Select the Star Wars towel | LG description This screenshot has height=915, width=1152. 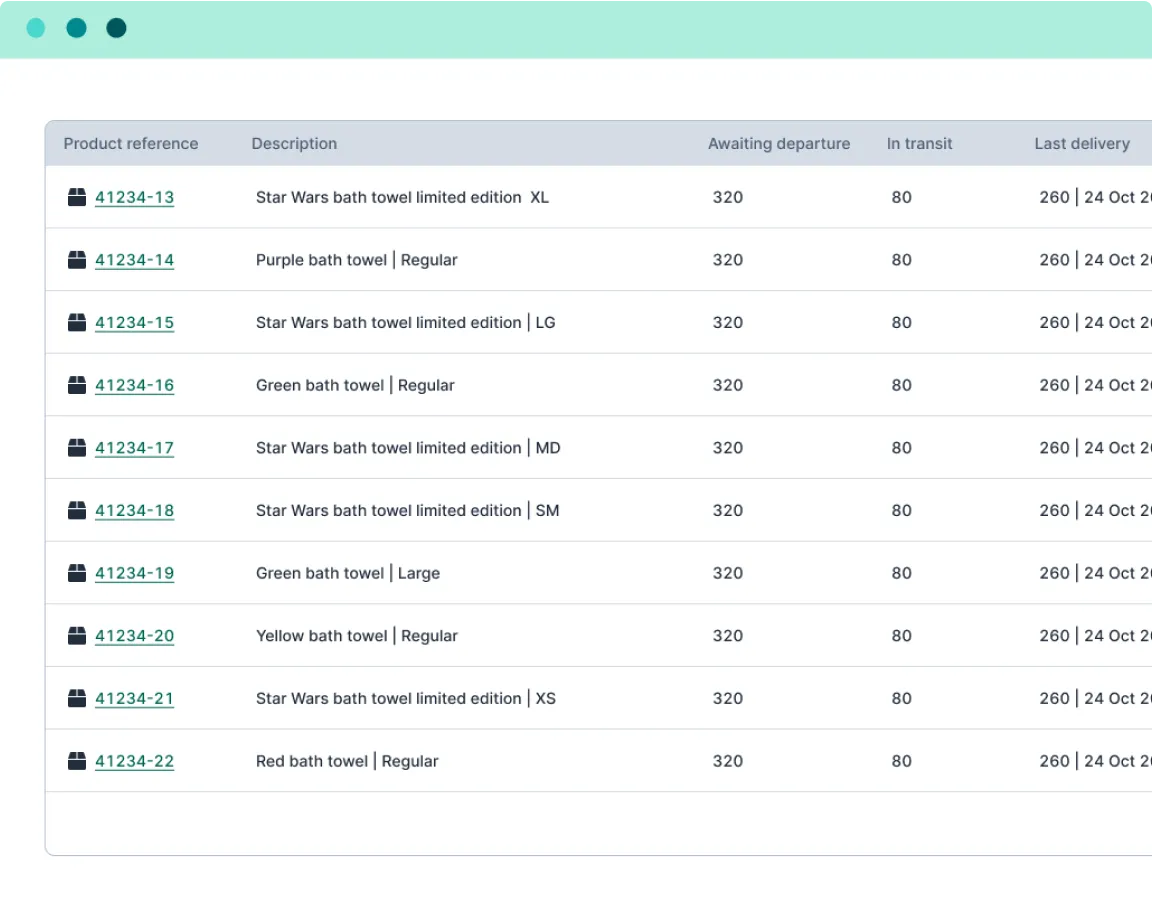coord(406,323)
